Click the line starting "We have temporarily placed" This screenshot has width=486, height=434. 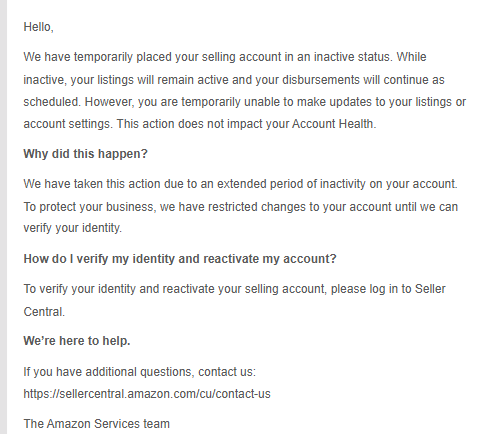[x=225, y=57]
